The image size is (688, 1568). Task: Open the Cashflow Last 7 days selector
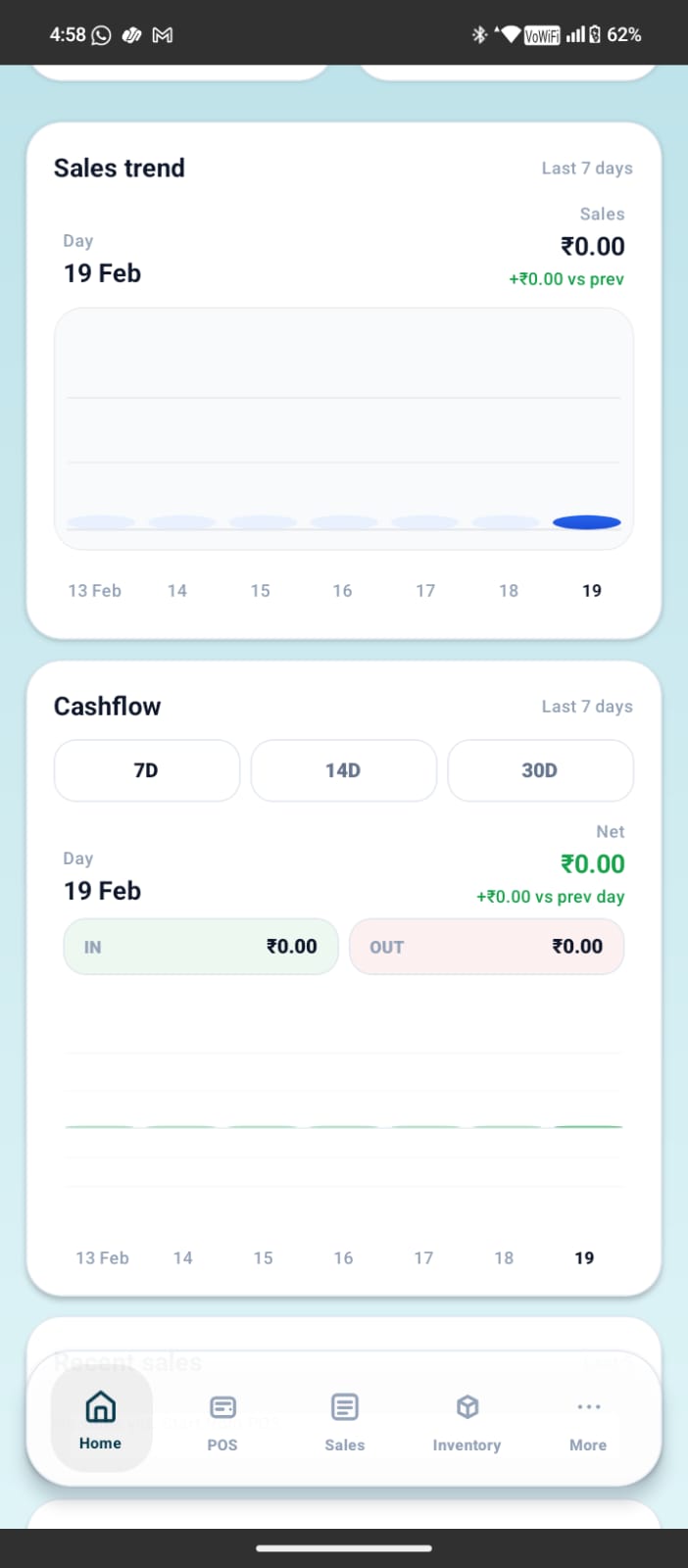point(587,706)
